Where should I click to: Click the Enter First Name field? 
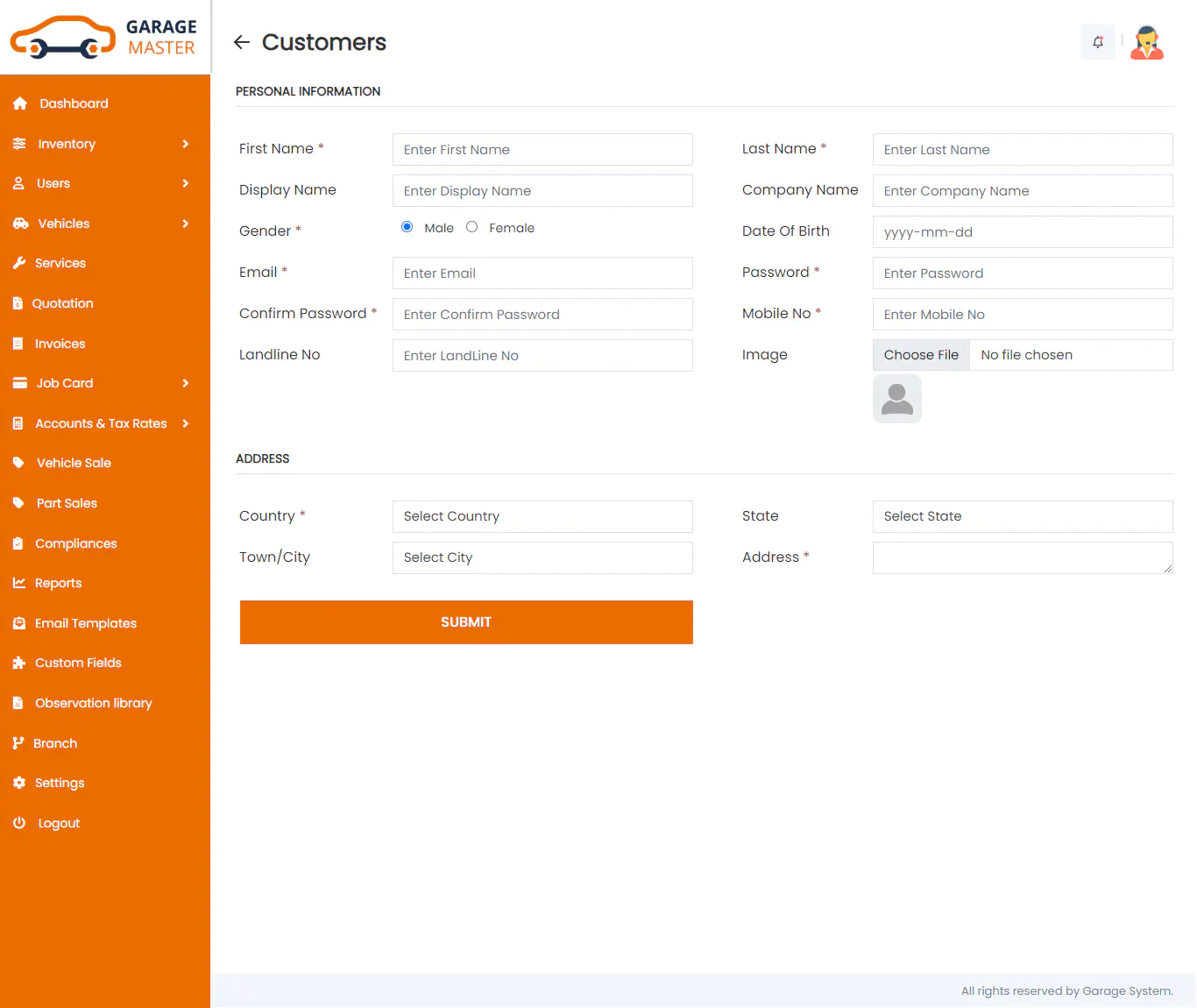[x=542, y=150]
